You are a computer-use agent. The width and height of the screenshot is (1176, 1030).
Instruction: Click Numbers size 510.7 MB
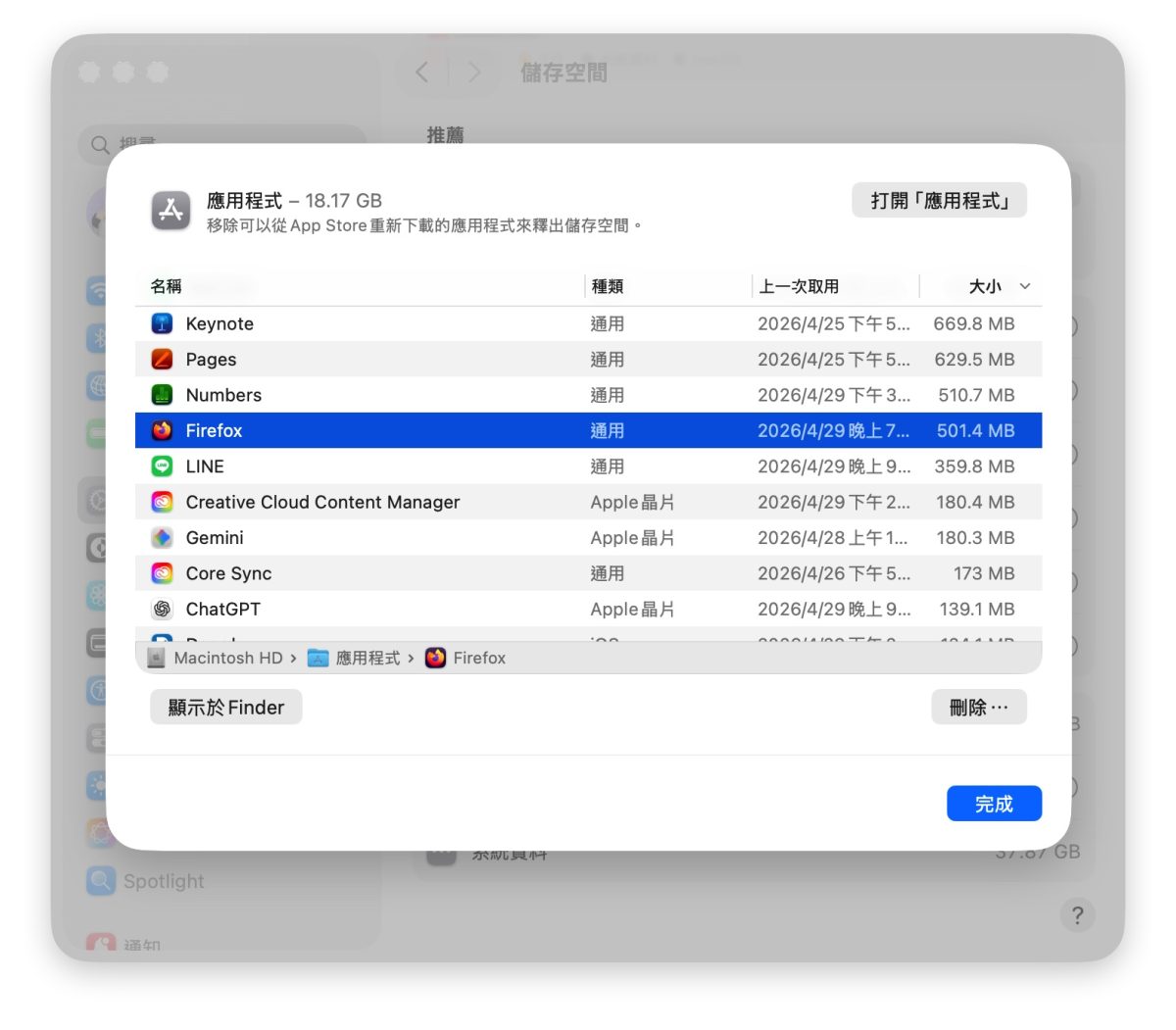[976, 395]
